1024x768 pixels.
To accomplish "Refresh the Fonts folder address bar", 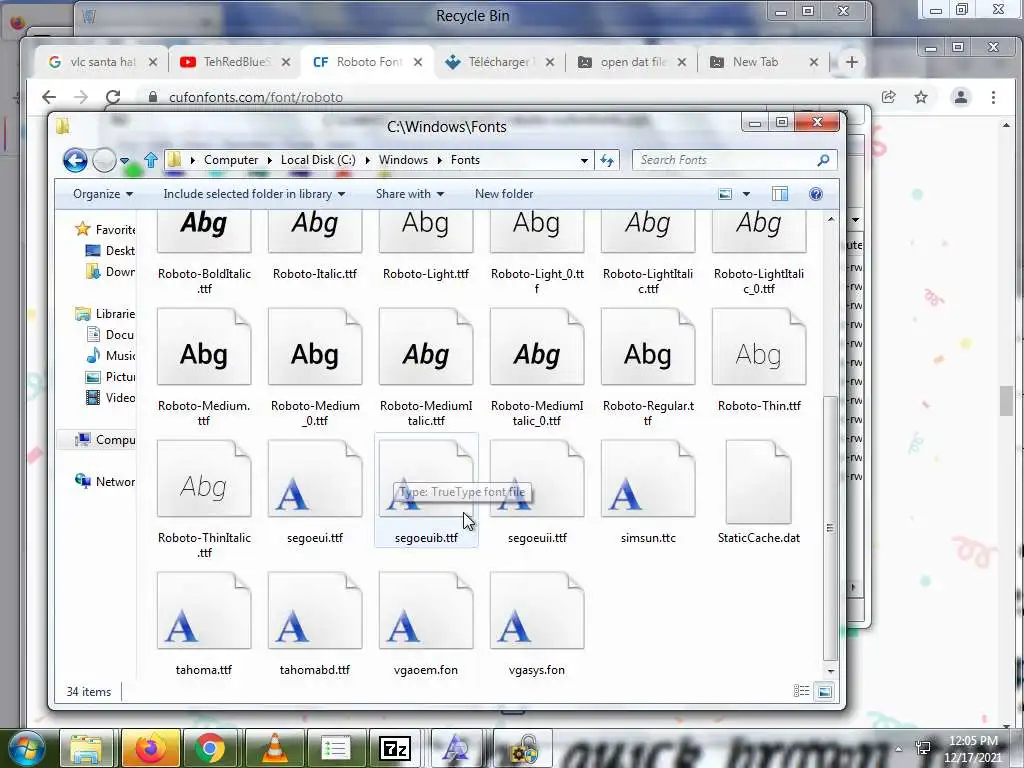I will [607, 160].
